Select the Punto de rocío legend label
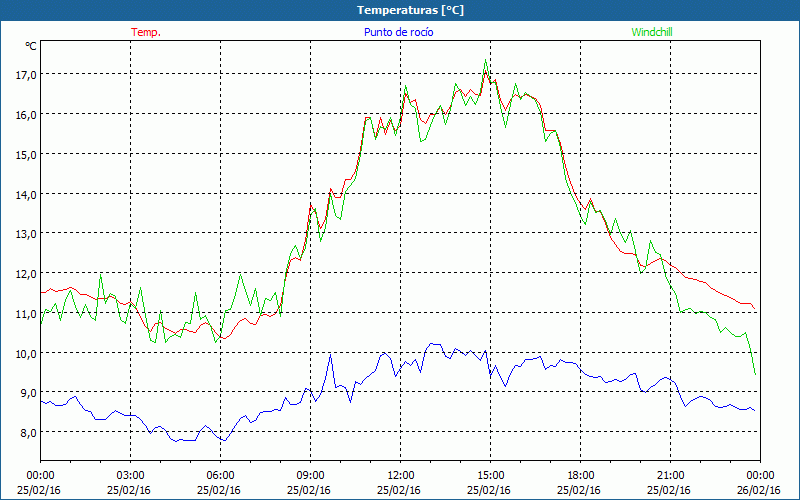 pyautogui.click(x=399, y=32)
